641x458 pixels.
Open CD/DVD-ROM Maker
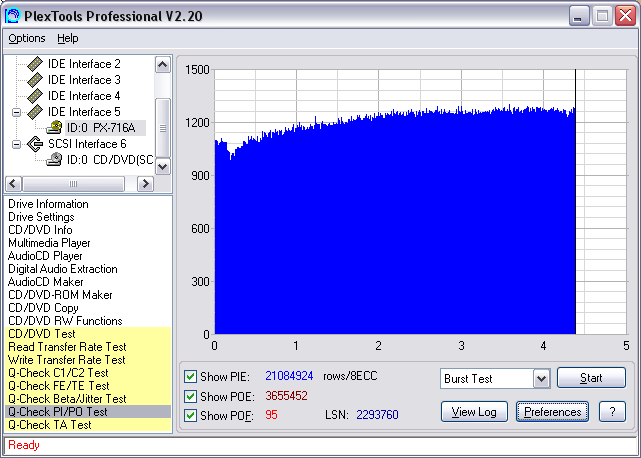(x=60, y=295)
